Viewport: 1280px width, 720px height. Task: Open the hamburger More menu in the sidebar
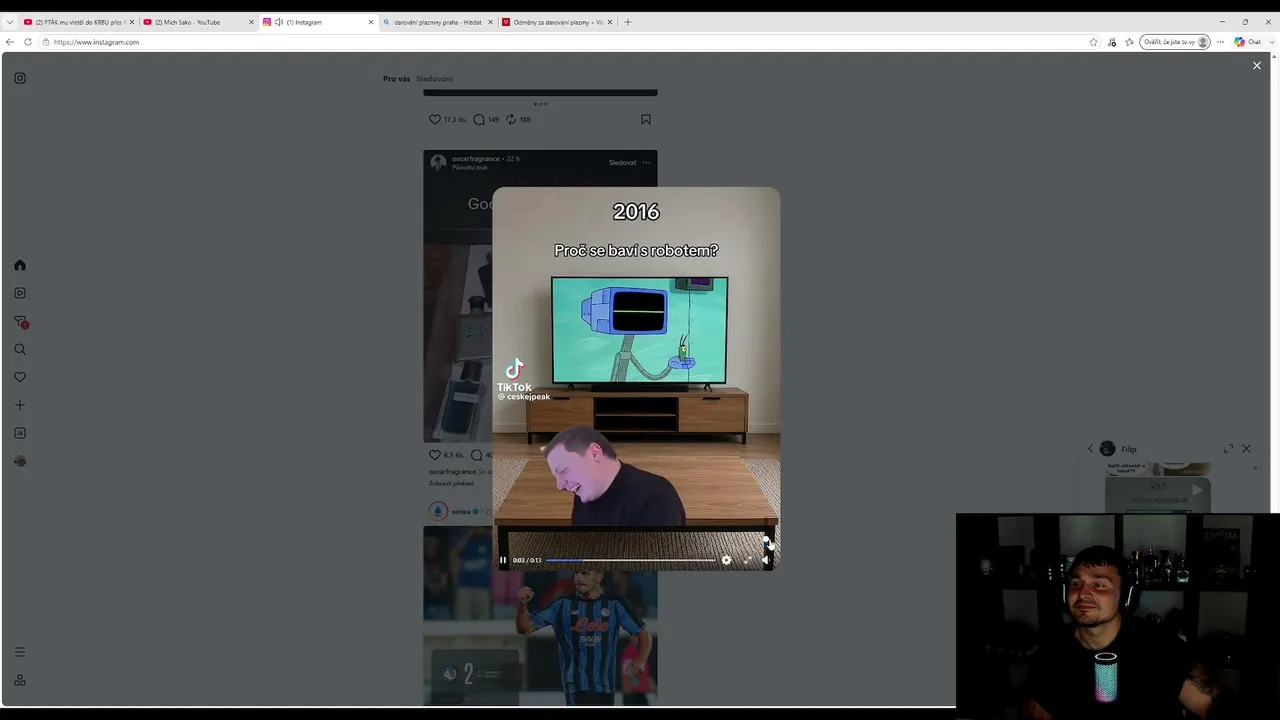pos(20,652)
